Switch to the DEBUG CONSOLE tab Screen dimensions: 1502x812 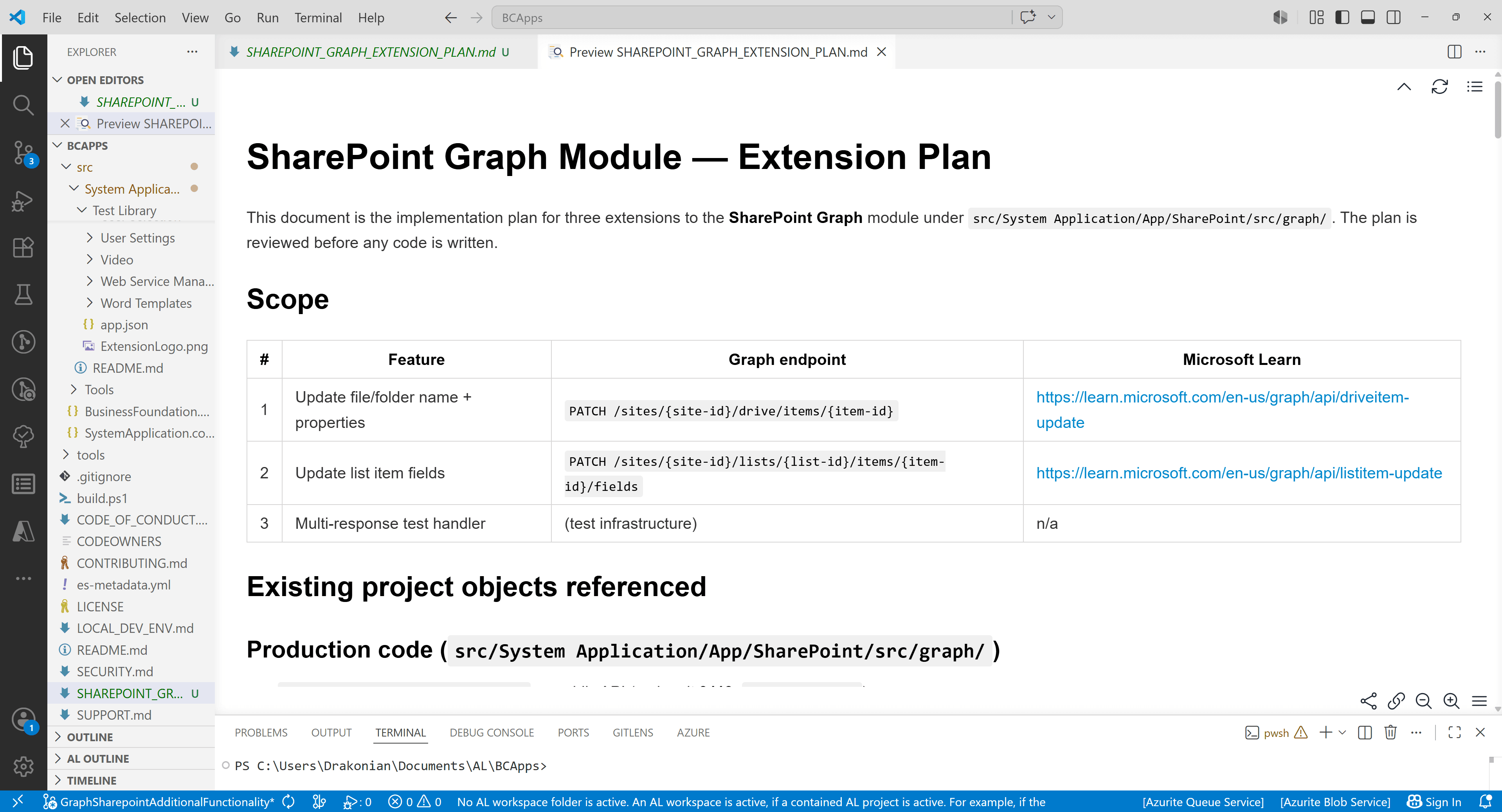tap(492, 732)
